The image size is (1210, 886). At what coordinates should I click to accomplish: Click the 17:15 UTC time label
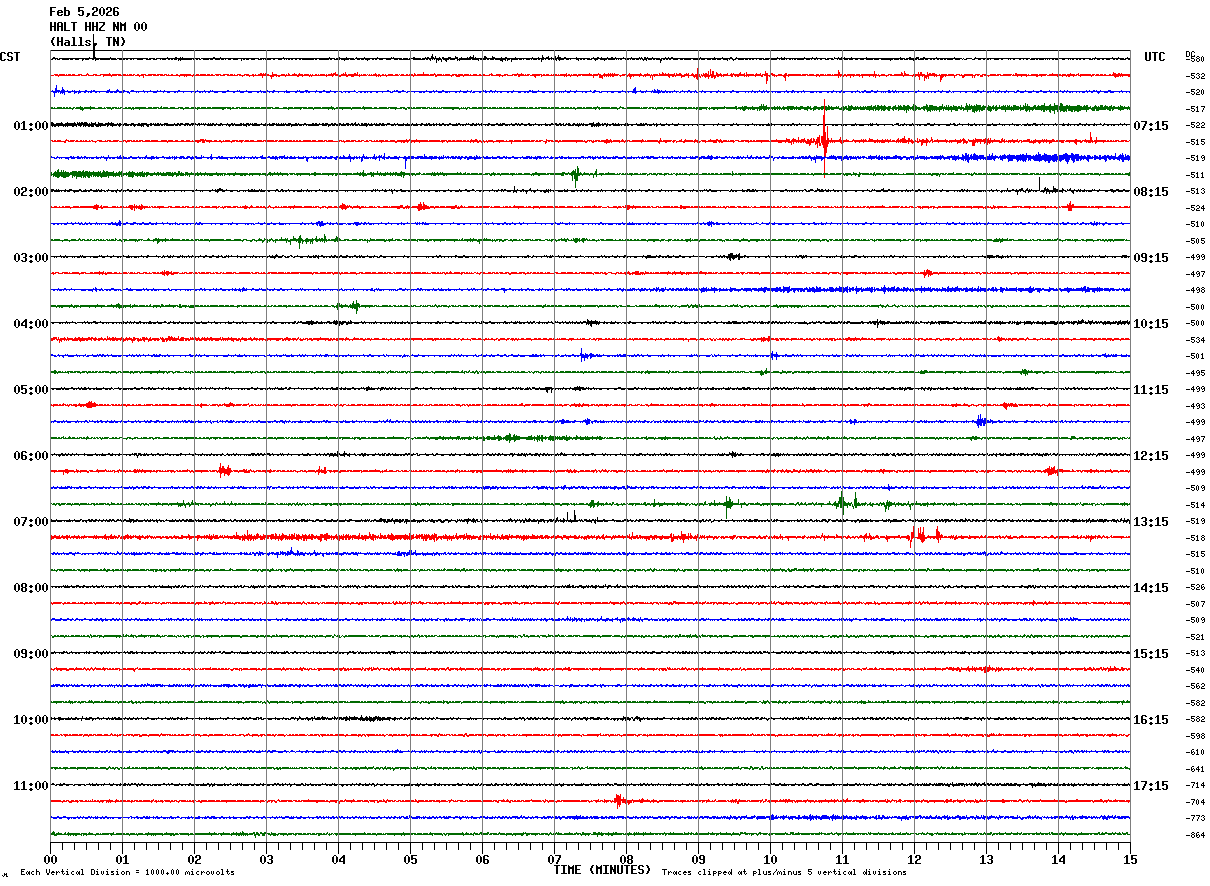pyautogui.click(x=1151, y=786)
